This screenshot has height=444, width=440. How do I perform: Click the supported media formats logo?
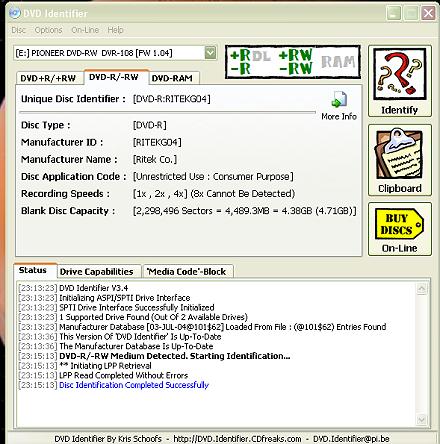293,62
